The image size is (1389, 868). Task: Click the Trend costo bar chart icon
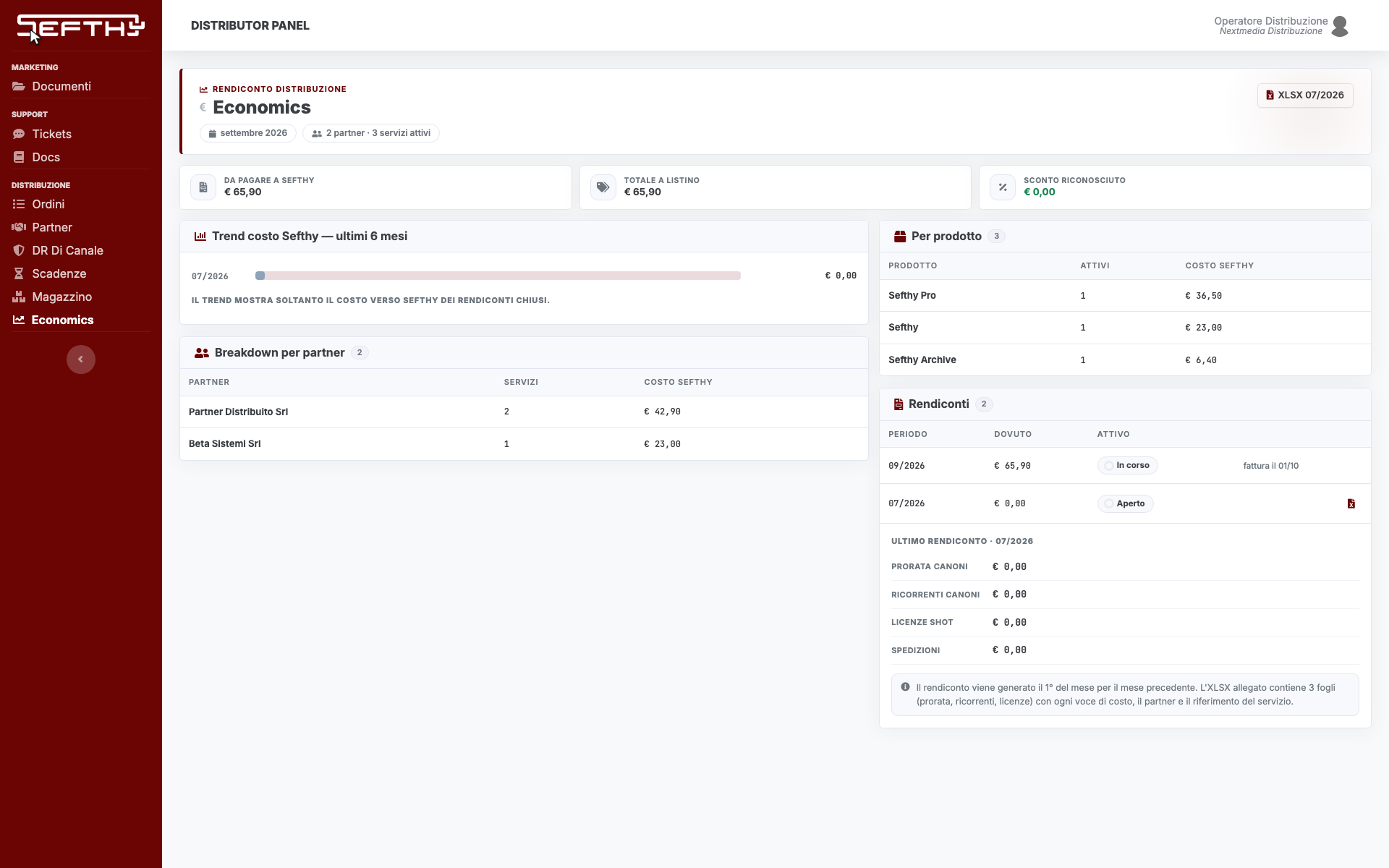point(200,237)
